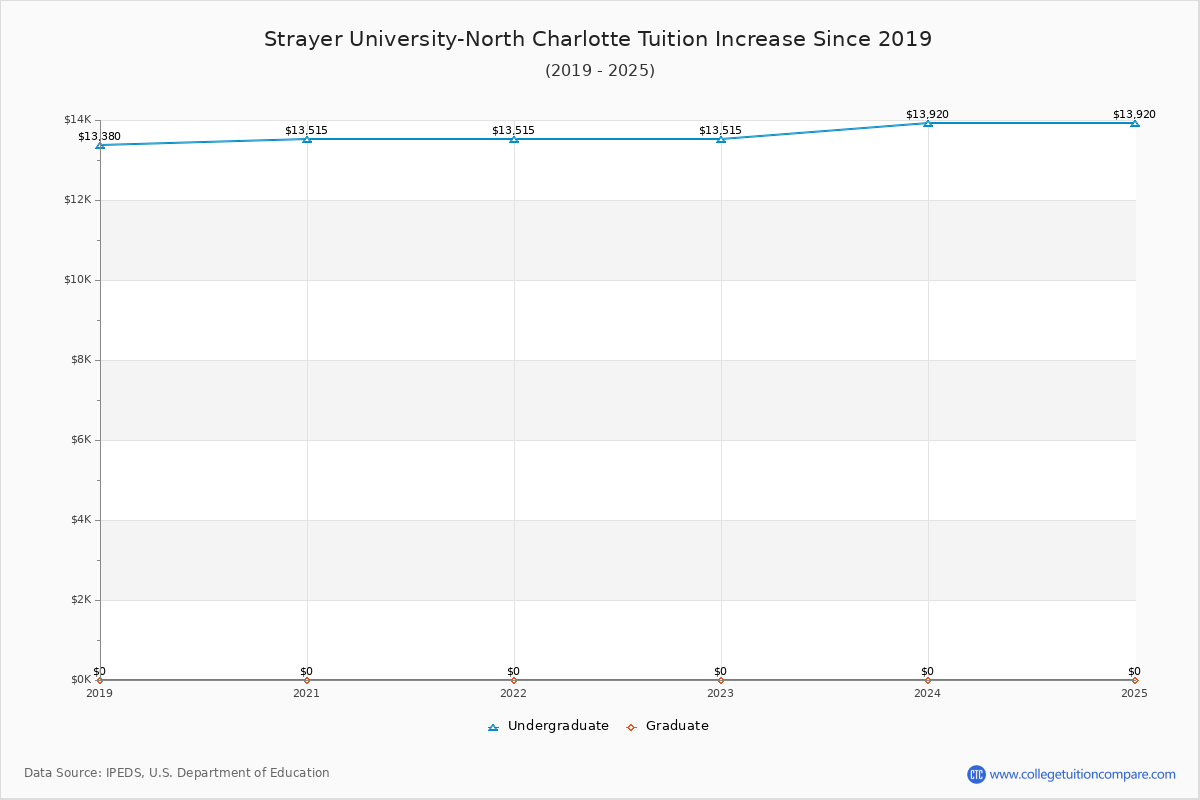
Task: Select the 2023 undergraduate data point $13,515
Action: (x=721, y=139)
